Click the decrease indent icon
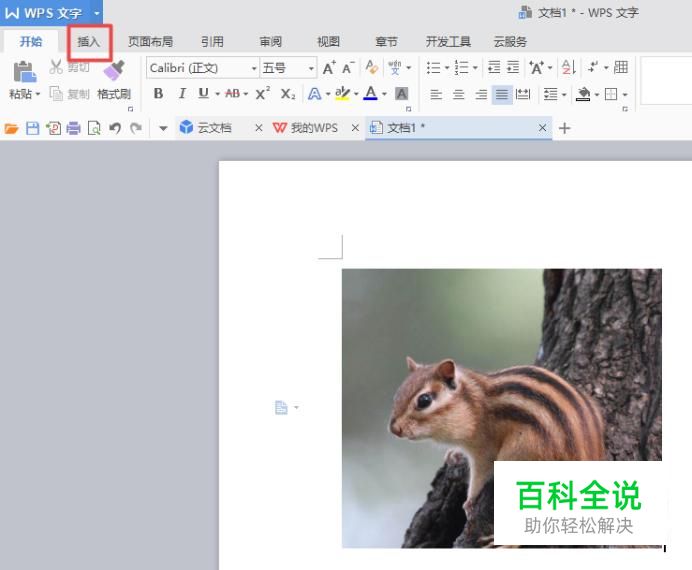692x570 pixels. pos(494,68)
